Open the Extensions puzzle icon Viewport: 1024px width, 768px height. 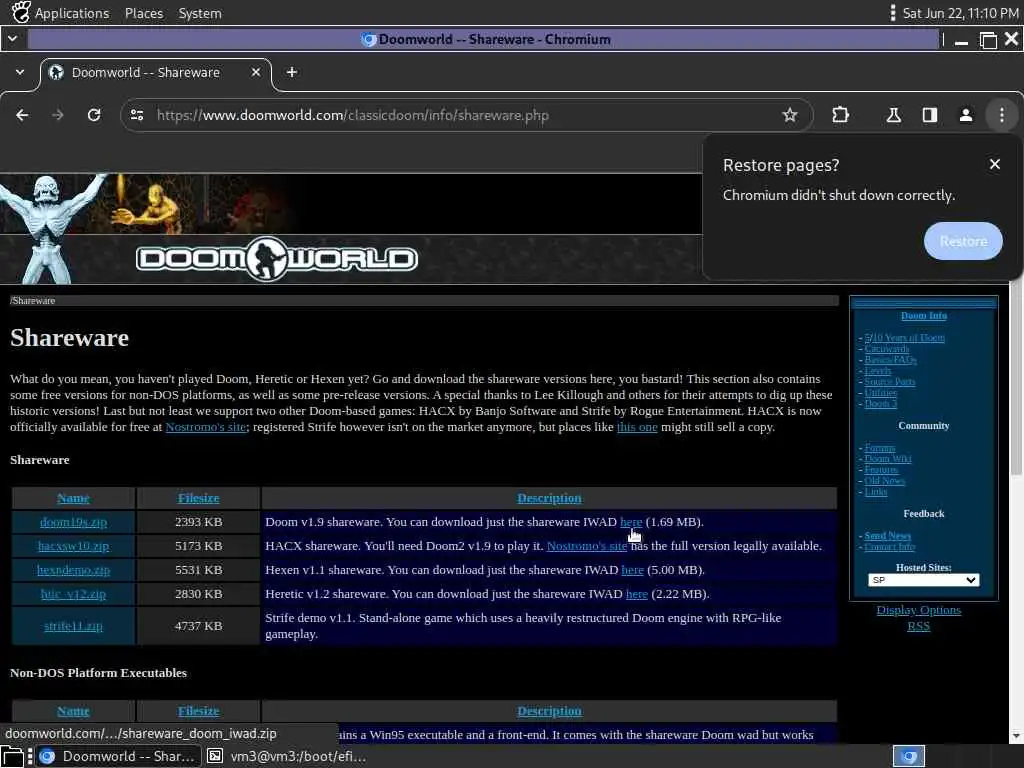[840, 115]
